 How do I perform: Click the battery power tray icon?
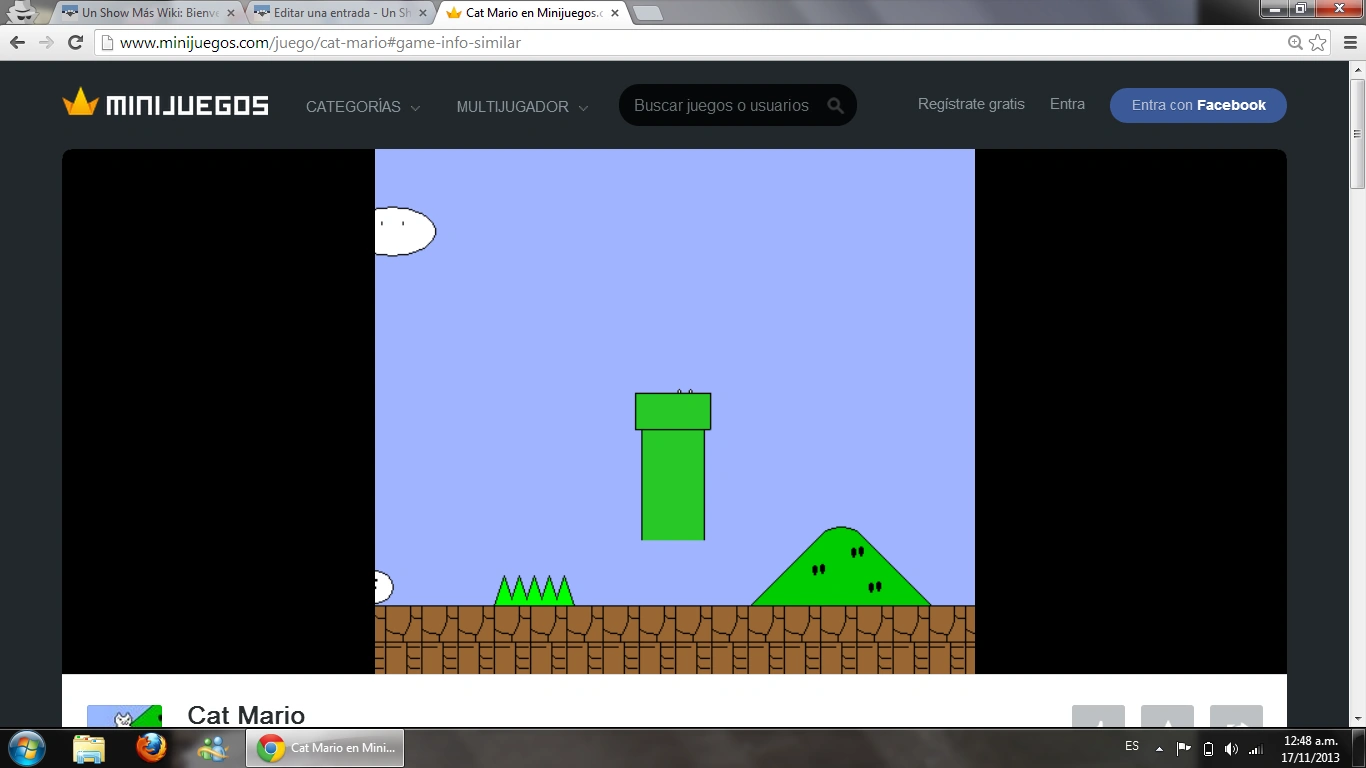click(x=1208, y=748)
